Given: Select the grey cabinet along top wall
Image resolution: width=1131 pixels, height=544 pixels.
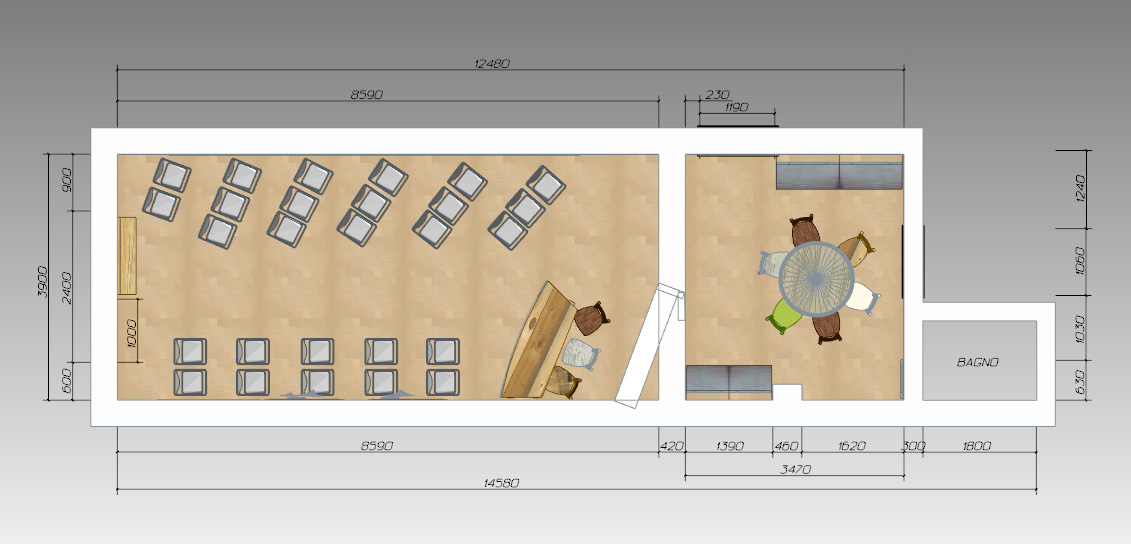Looking at the screenshot, I should point(840,174).
